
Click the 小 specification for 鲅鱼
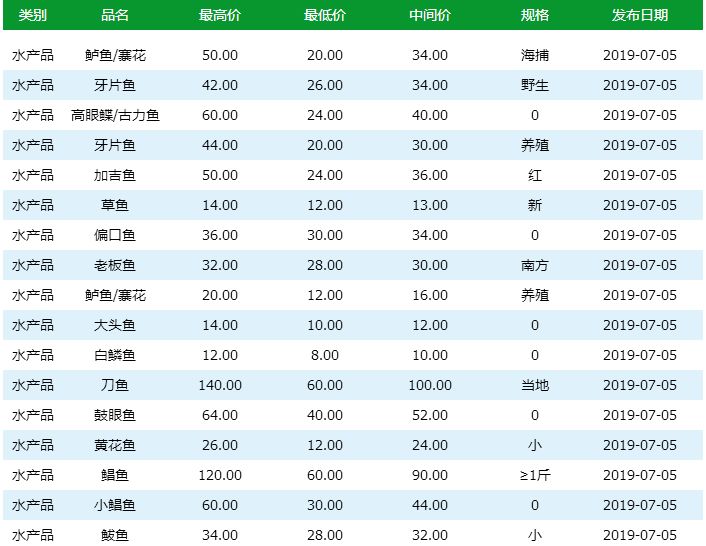[x=535, y=535]
